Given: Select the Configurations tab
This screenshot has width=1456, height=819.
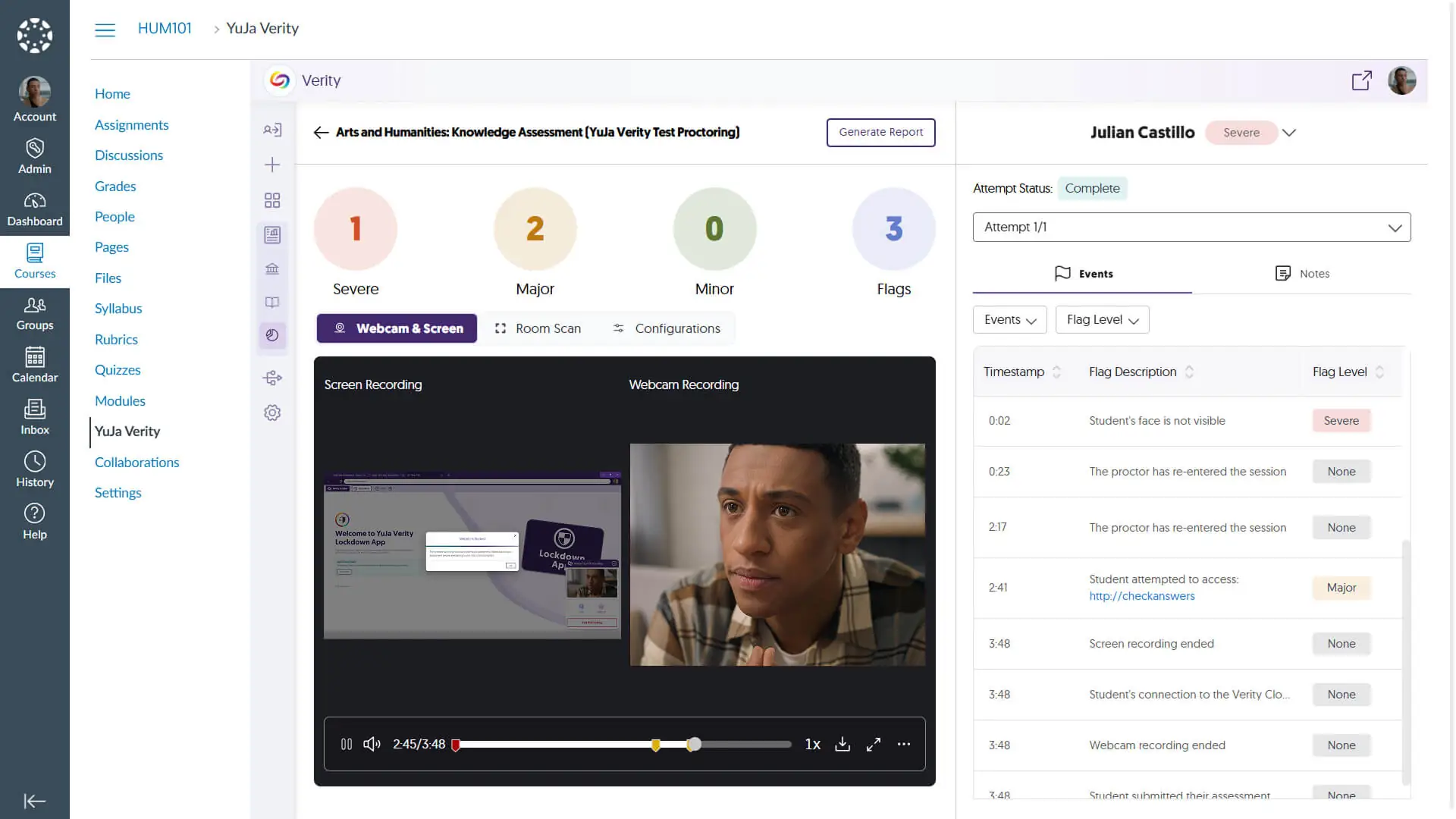Looking at the screenshot, I should pyautogui.click(x=666, y=328).
